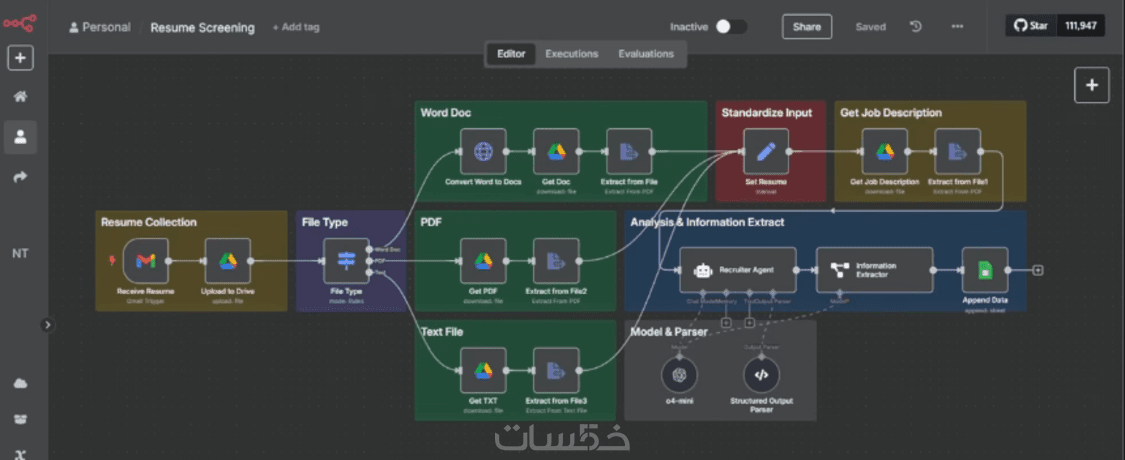Click the Model & Parser sticky title
Screen dimensions: 1125x460
[669, 332]
